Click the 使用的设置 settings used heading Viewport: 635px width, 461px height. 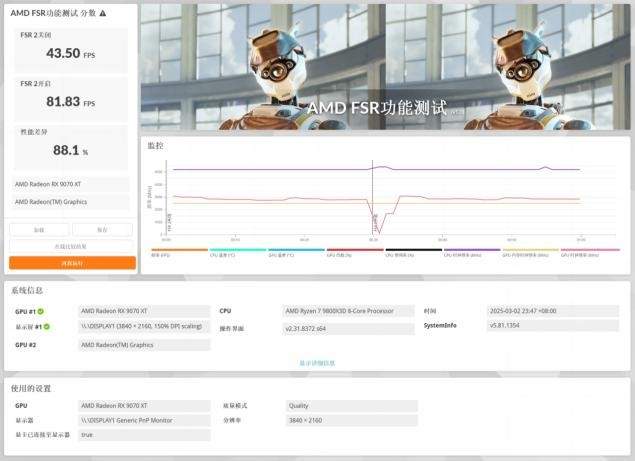tap(31, 388)
